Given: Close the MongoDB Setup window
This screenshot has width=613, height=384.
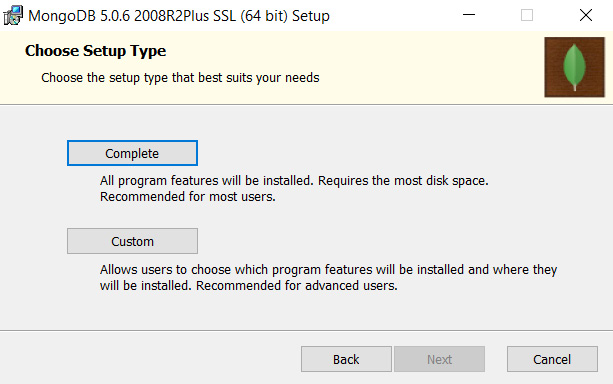Looking at the screenshot, I should coord(586,15).
